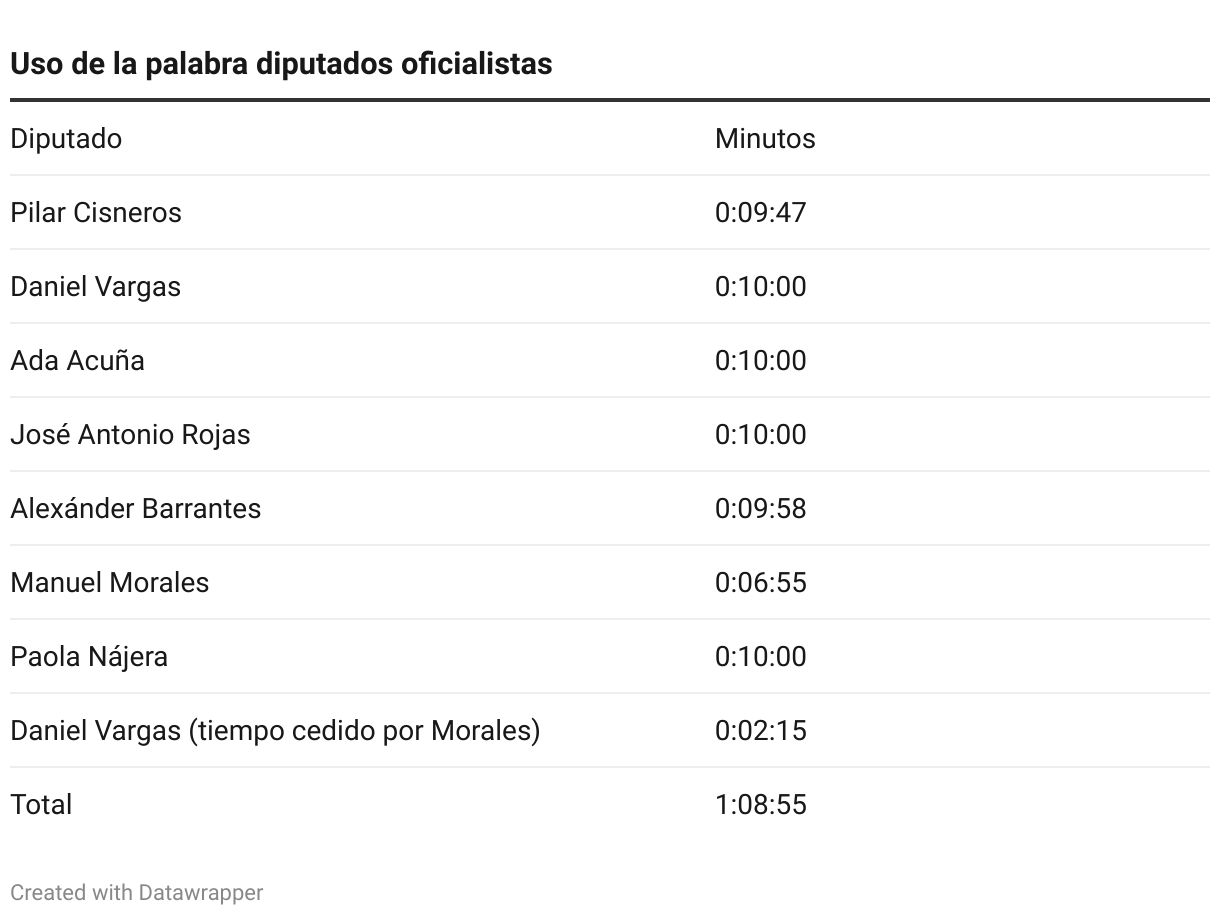Click the Alexánder Barrantes name cell
Image resolution: width=1220 pixels, height=916 pixels.
coord(136,508)
